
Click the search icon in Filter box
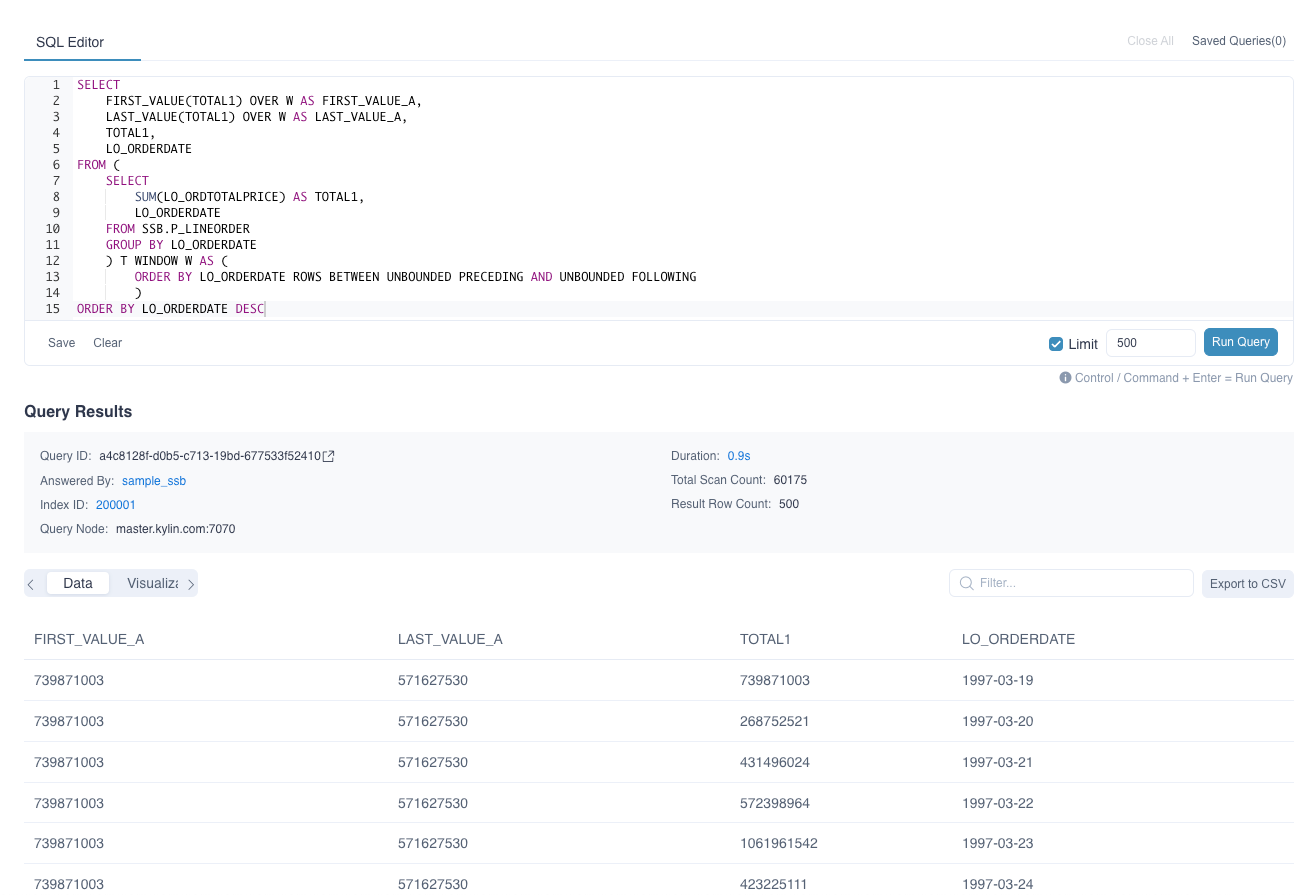(x=966, y=583)
